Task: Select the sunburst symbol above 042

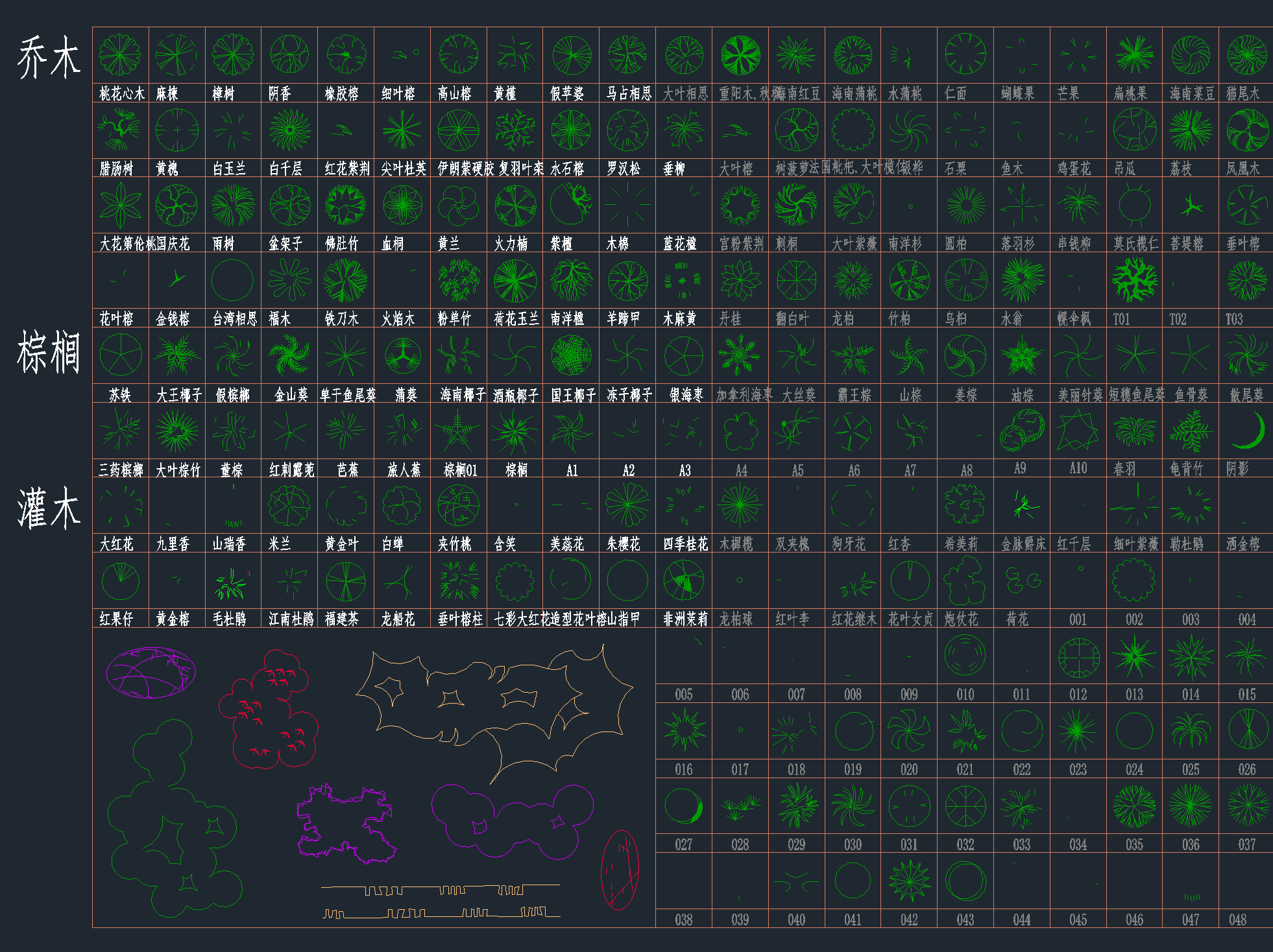Action: (x=910, y=881)
